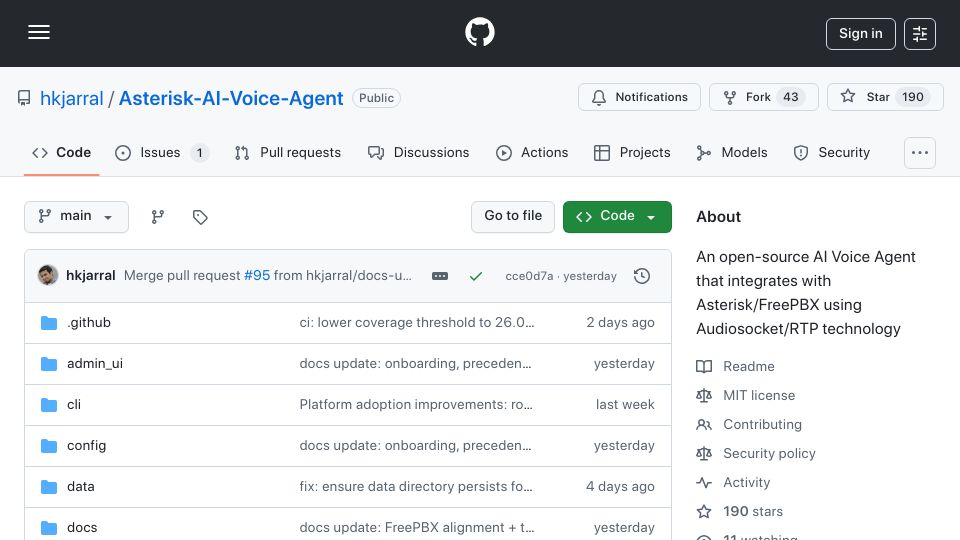This screenshot has height=540, width=960.
Task: Click the '4 days ago' timestamp for data
Action: 620,487
